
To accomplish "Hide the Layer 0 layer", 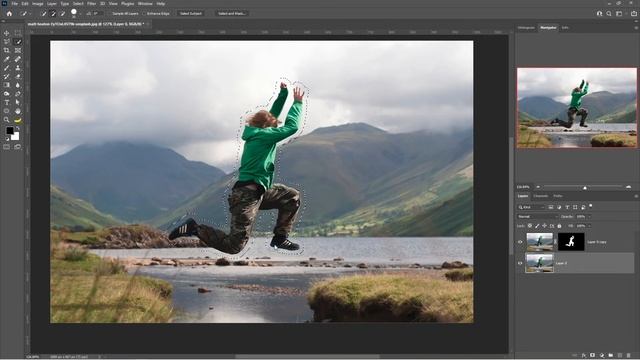I will tap(520, 263).
